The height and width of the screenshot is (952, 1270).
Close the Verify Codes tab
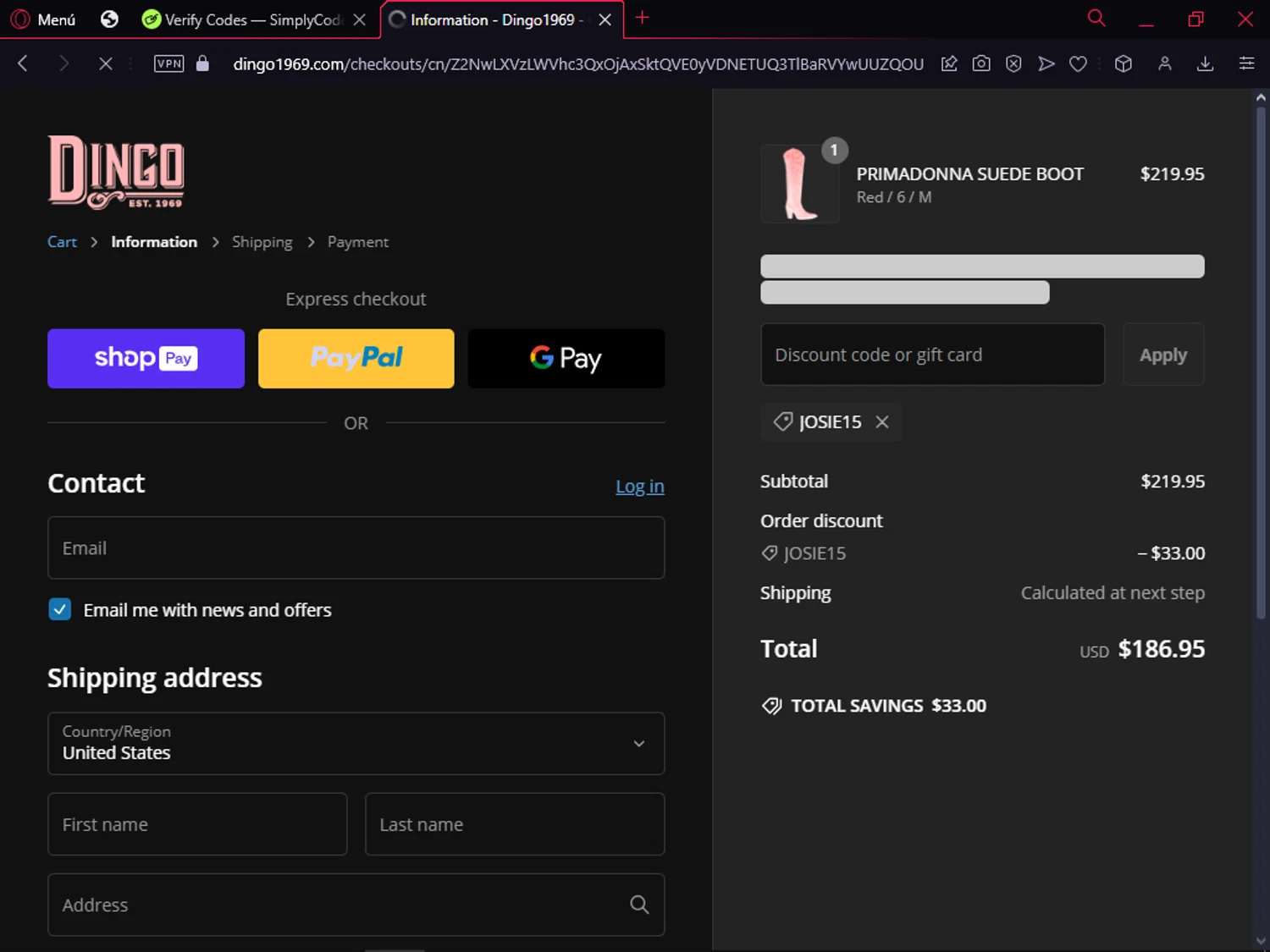click(360, 19)
